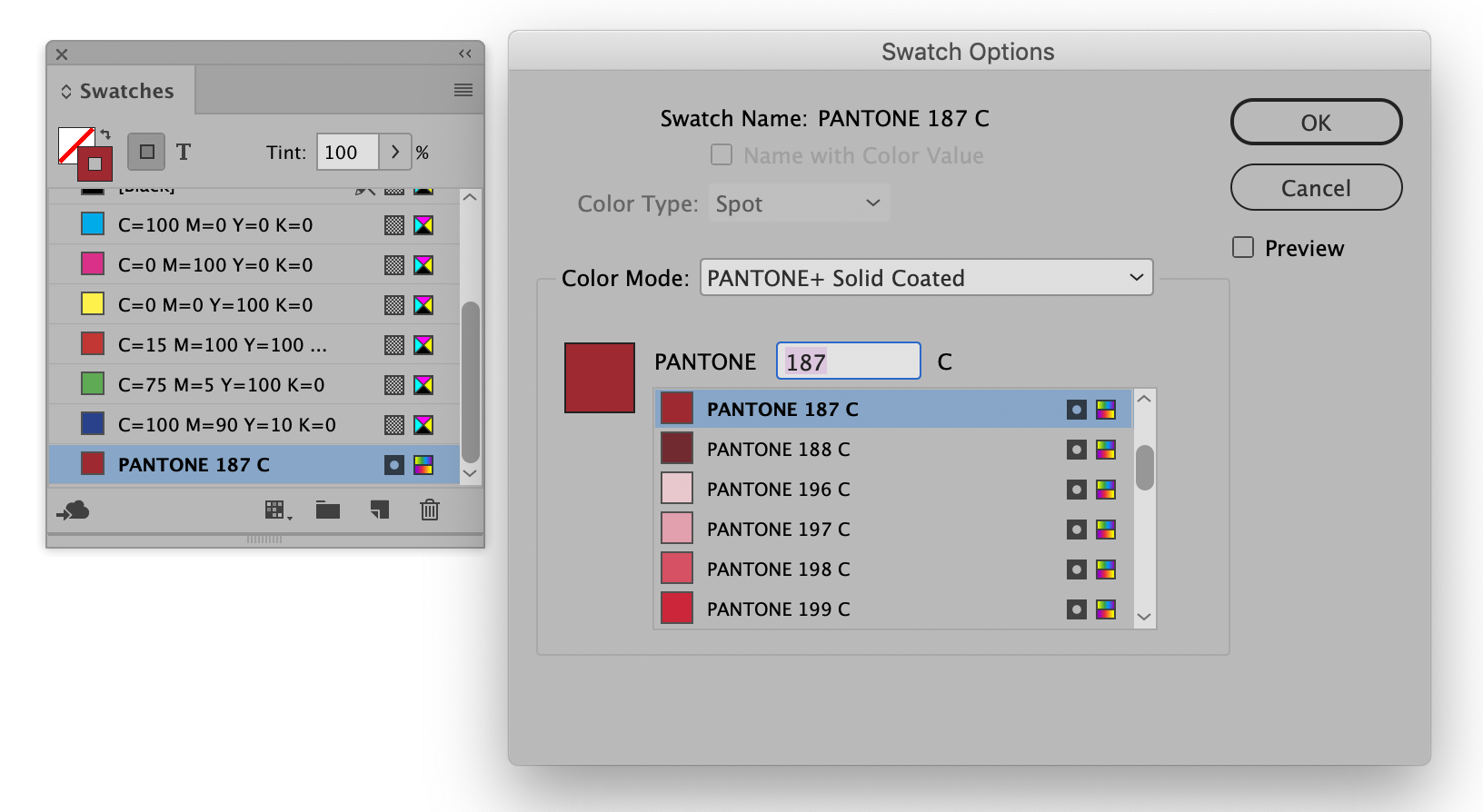Delete swatch with trash icon
This screenshot has height=812, width=1483.
click(430, 510)
